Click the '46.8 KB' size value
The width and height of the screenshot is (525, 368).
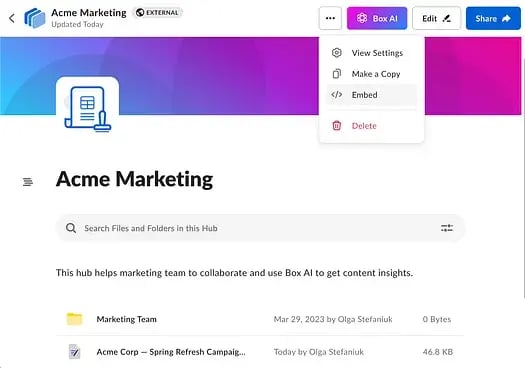[x=438, y=352]
